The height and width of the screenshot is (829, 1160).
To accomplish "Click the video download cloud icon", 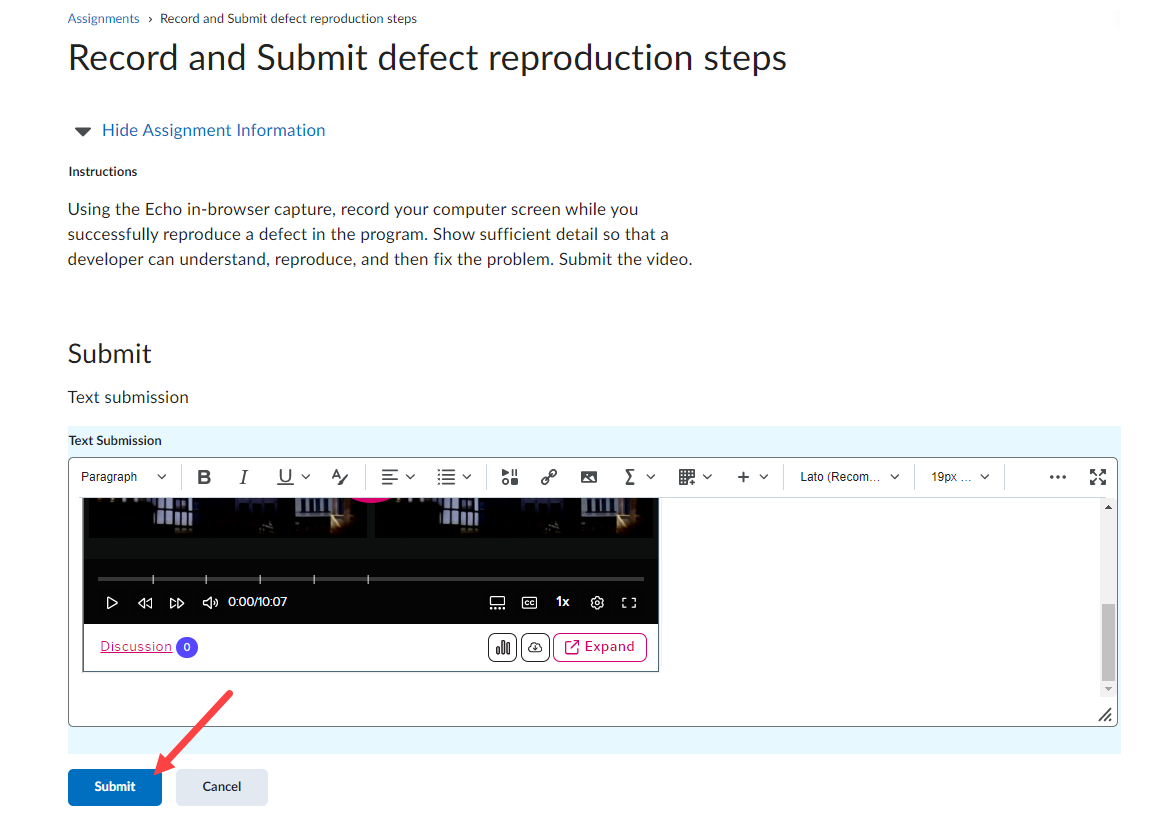I will click(535, 648).
